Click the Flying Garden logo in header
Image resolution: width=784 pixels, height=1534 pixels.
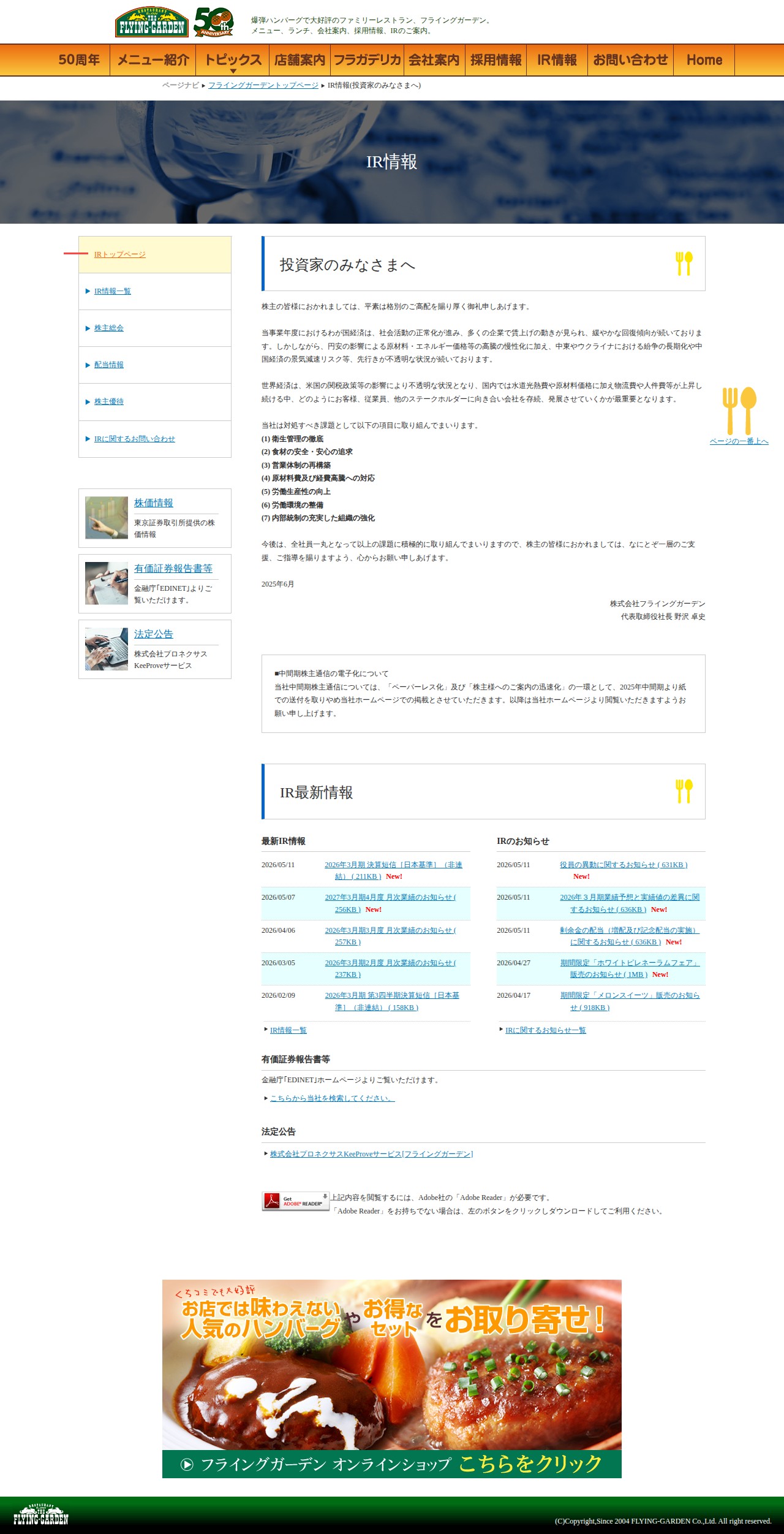click(152, 22)
